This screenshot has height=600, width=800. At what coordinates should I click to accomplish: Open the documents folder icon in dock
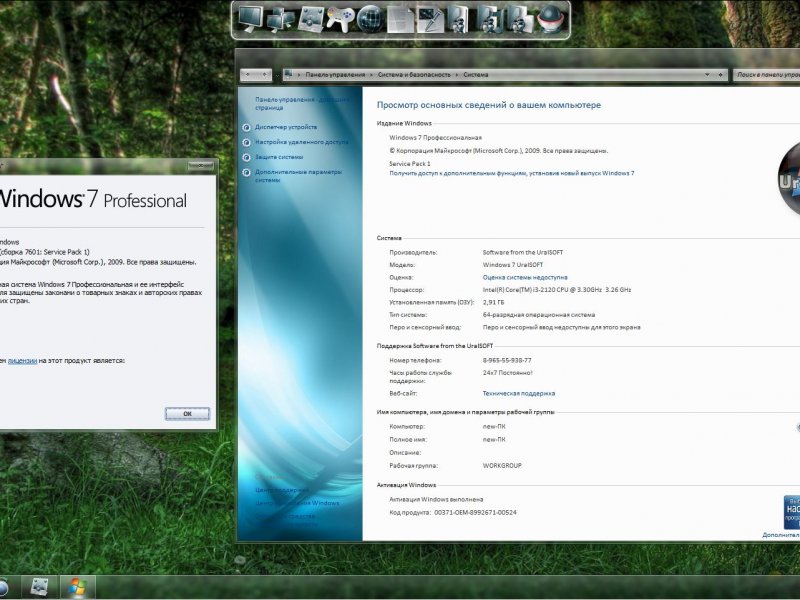tap(519, 20)
